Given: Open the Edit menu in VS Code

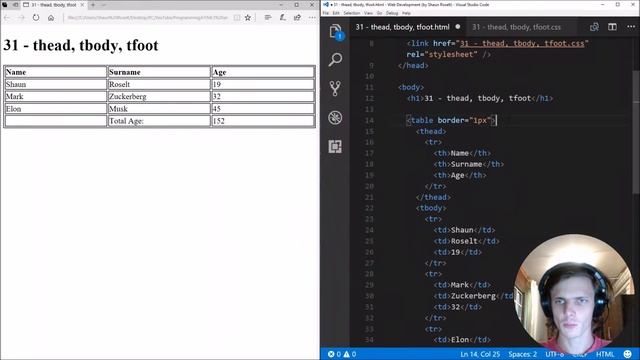Looking at the screenshot, I should tap(336, 13).
